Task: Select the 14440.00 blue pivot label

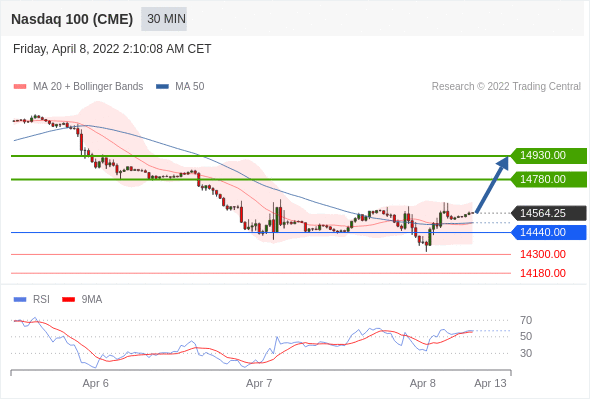Action: click(x=549, y=232)
